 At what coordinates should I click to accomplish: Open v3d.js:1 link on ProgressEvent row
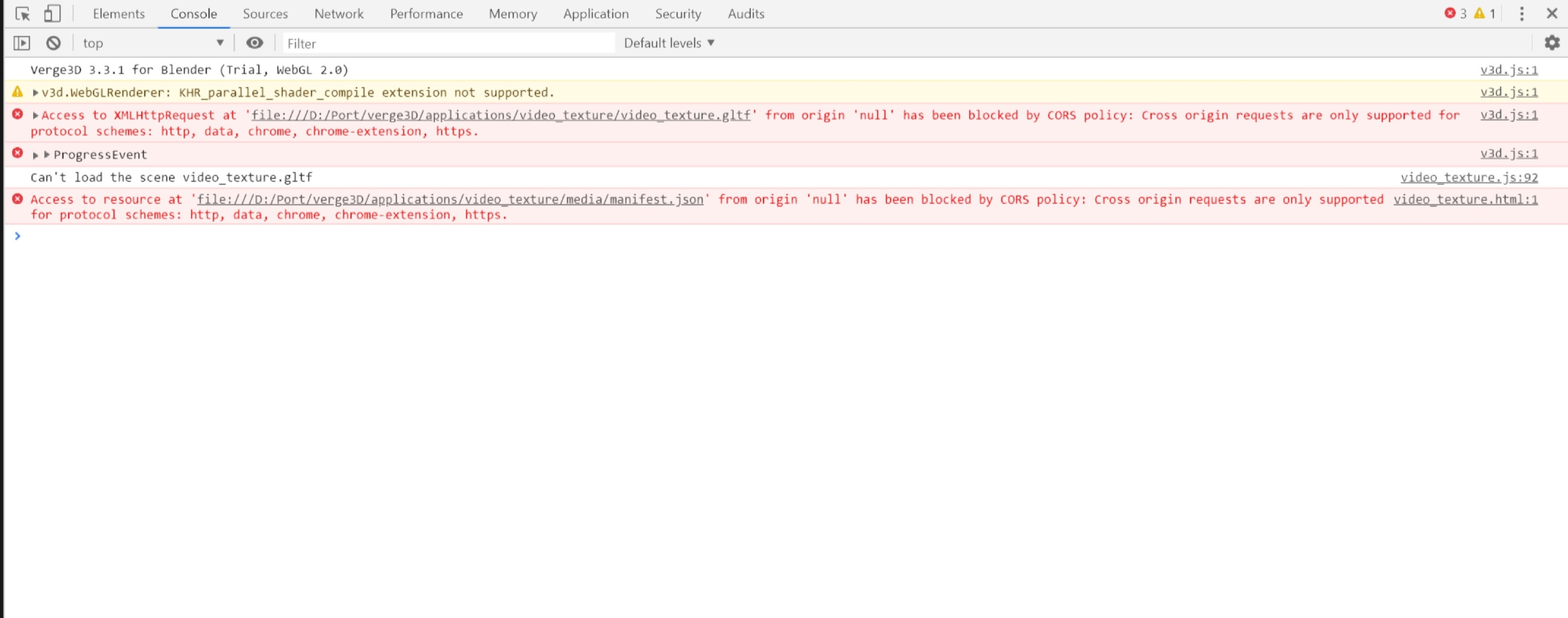pos(1509,153)
